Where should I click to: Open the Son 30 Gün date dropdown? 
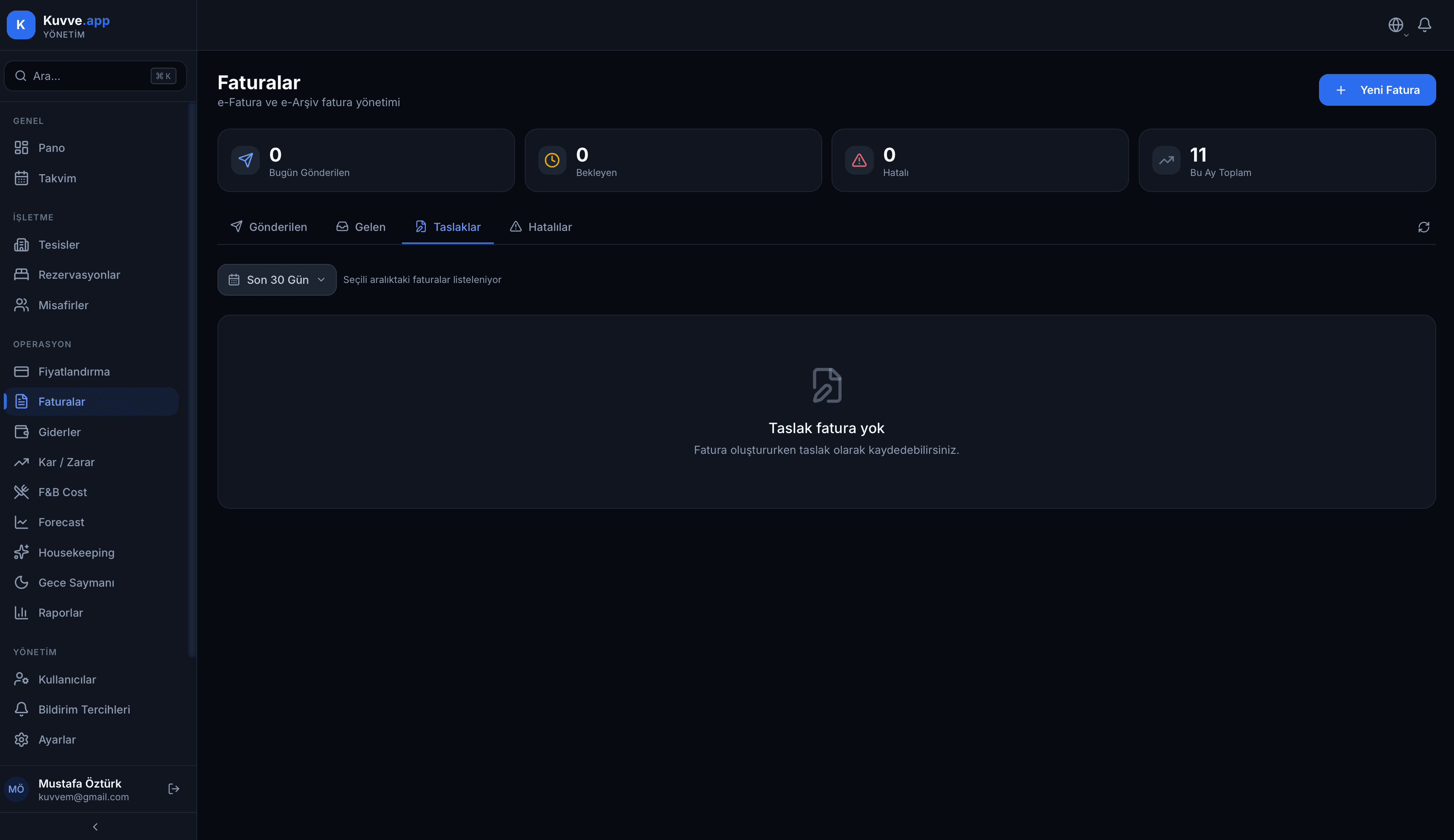tap(277, 280)
